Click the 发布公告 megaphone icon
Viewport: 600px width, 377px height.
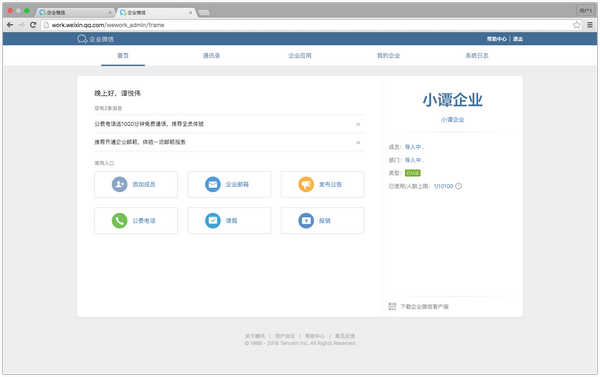(x=306, y=184)
